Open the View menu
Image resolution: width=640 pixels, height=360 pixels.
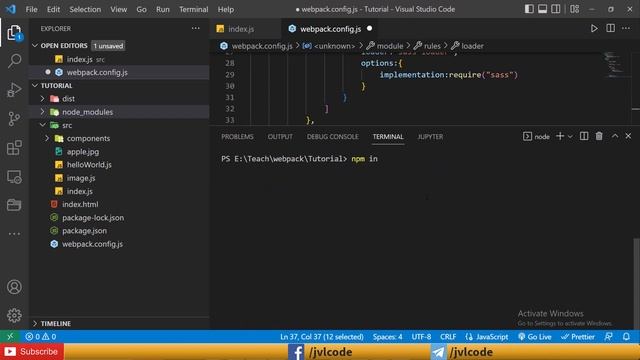[118, 9]
